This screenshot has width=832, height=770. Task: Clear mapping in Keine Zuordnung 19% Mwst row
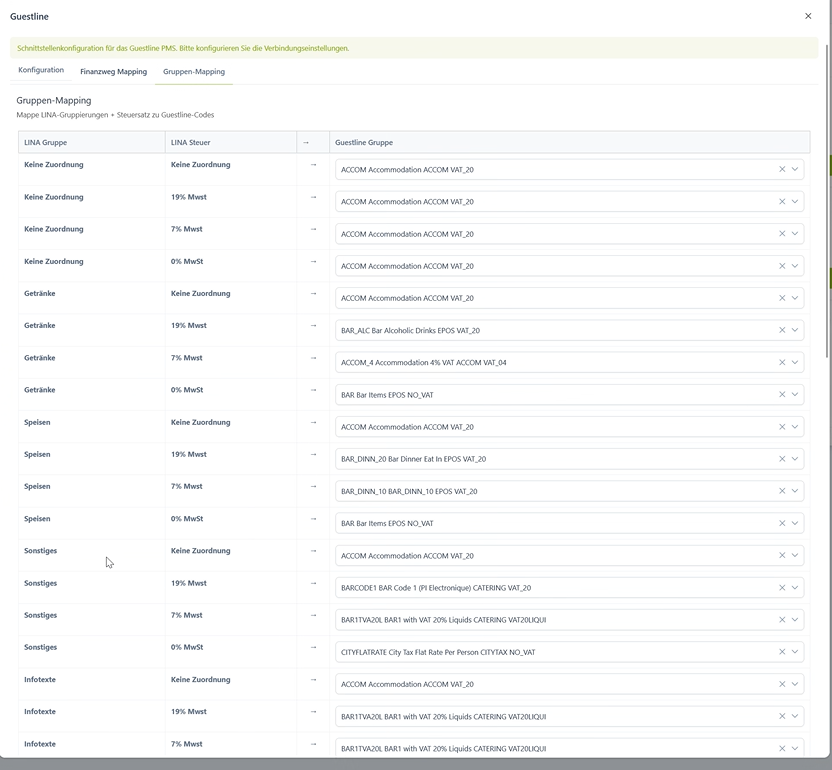(x=782, y=202)
